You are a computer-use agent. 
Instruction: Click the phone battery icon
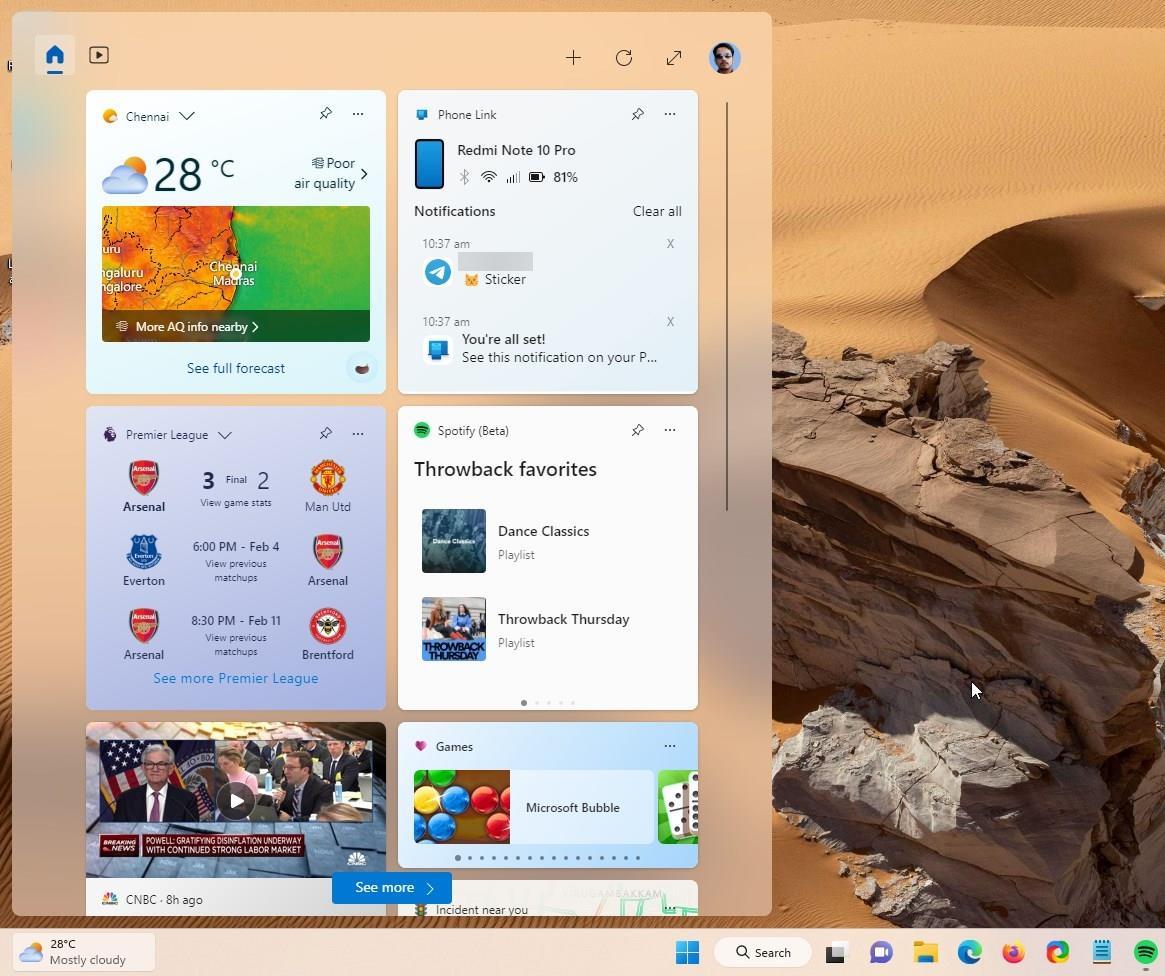[x=536, y=177]
